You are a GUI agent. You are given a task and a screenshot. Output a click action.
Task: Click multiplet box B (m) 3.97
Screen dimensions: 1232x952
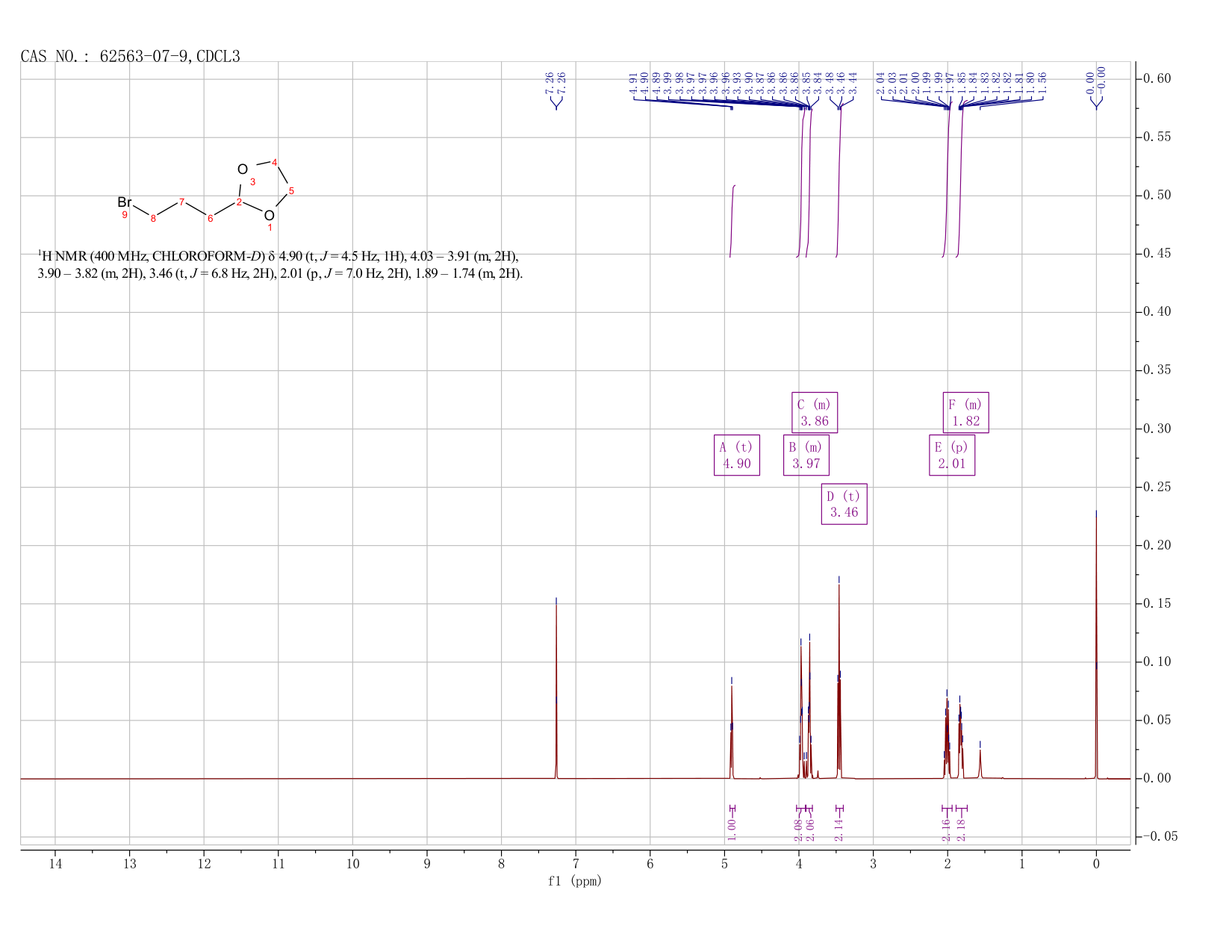[x=806, y=455]
